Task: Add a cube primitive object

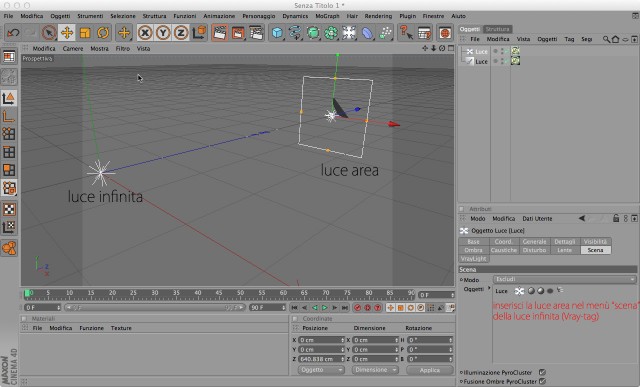Action: coord(277,33)
